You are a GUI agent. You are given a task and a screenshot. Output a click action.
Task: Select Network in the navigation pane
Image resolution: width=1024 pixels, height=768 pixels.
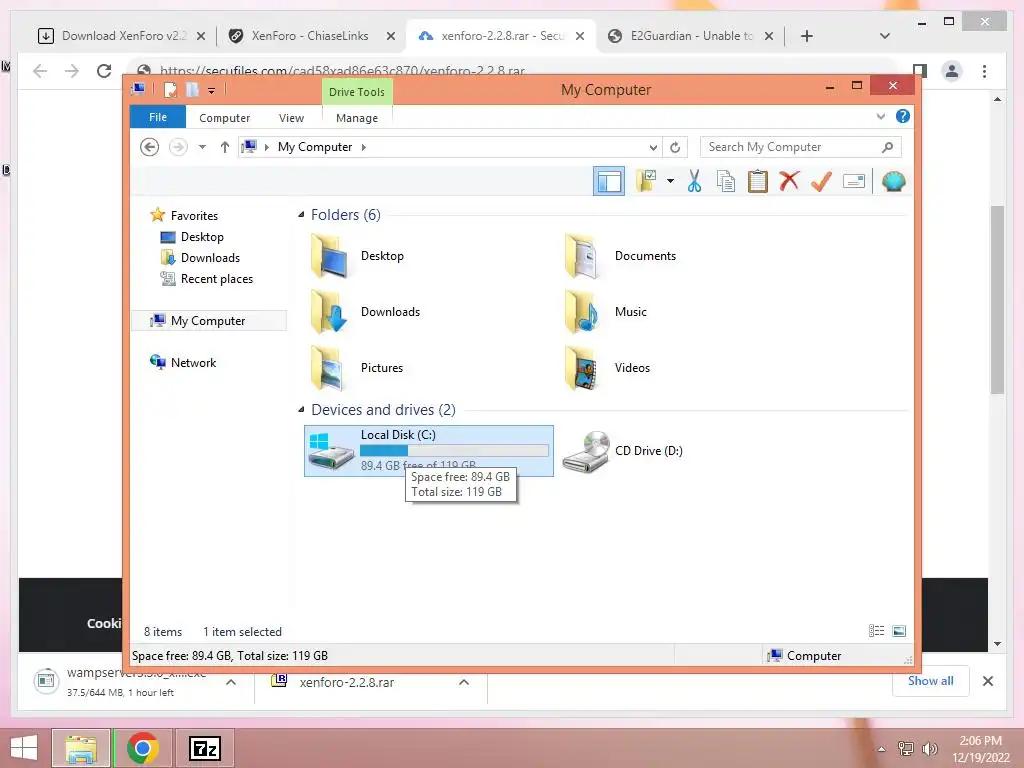click(x=193, y=362)
